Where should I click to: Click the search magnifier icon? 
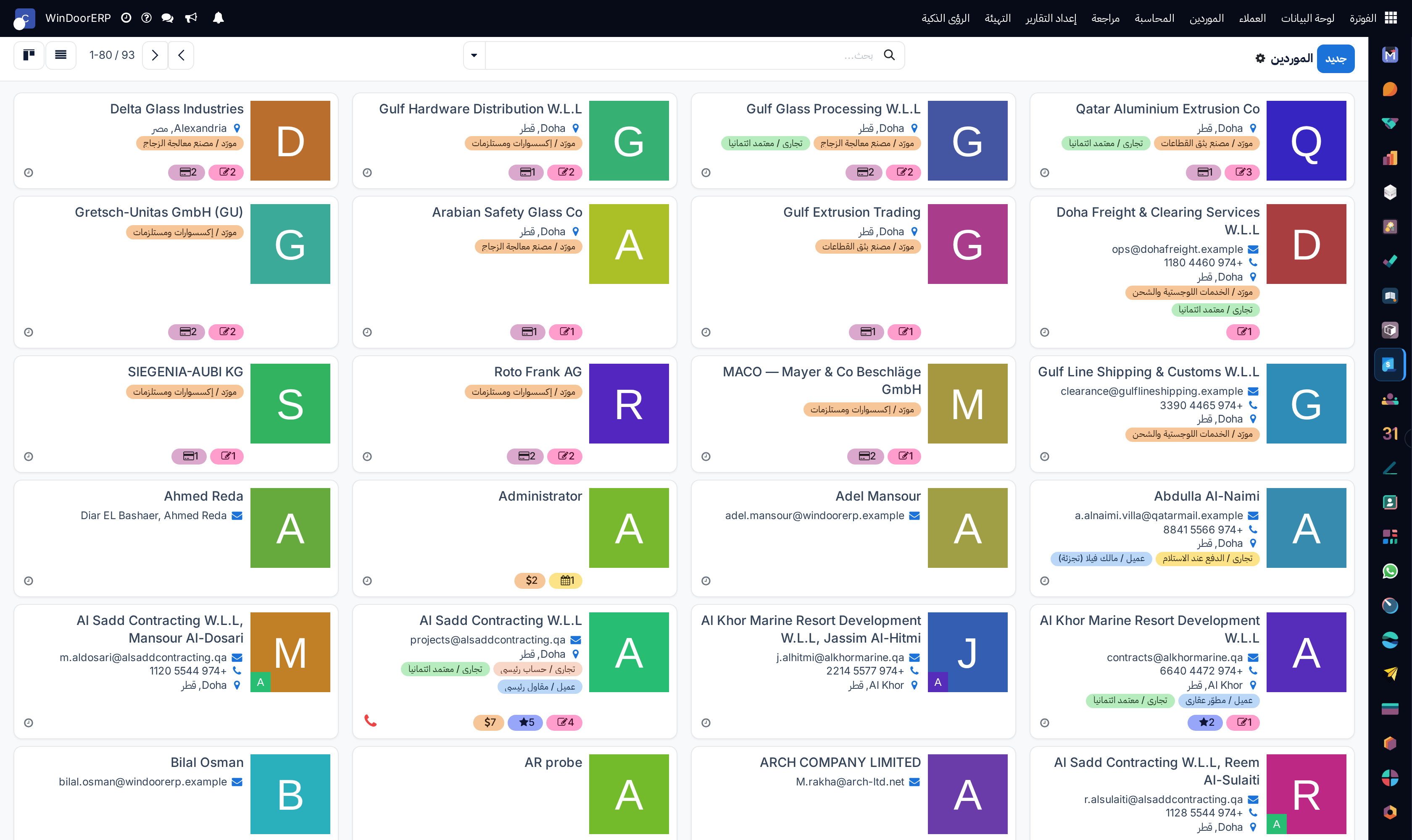pyautogui.click(x=889, y=55)
